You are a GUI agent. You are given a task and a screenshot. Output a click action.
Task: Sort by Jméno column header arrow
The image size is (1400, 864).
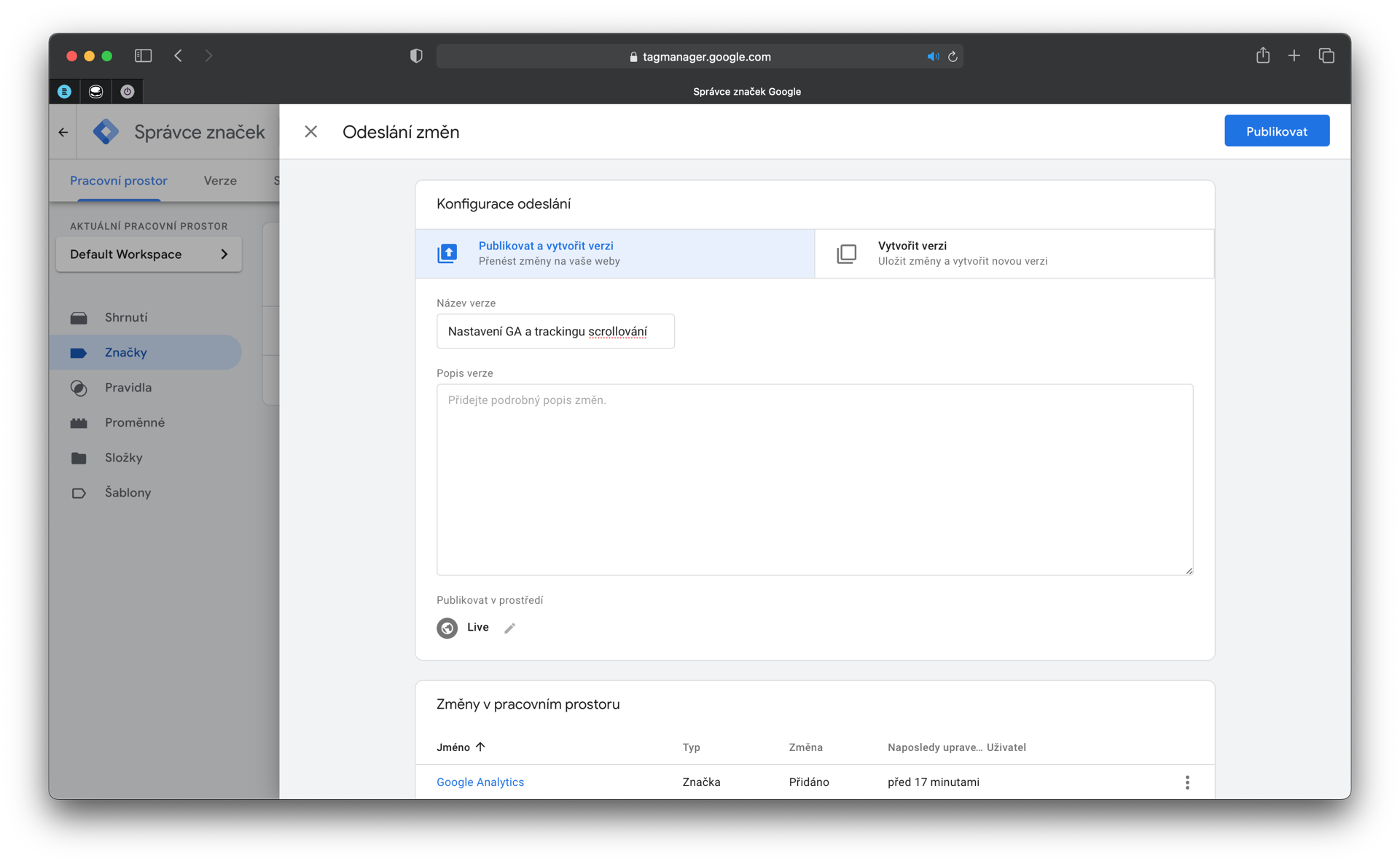(480, 747)
